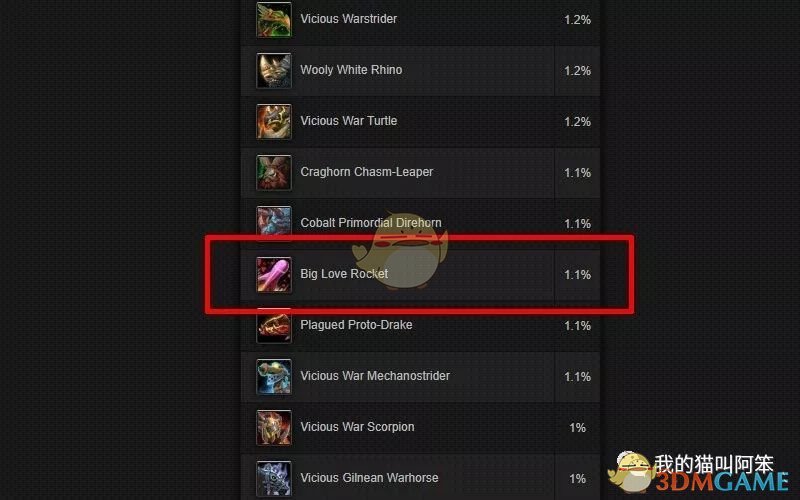Open the Craghorn Chasm-Leaper name link

pos(366,172)
